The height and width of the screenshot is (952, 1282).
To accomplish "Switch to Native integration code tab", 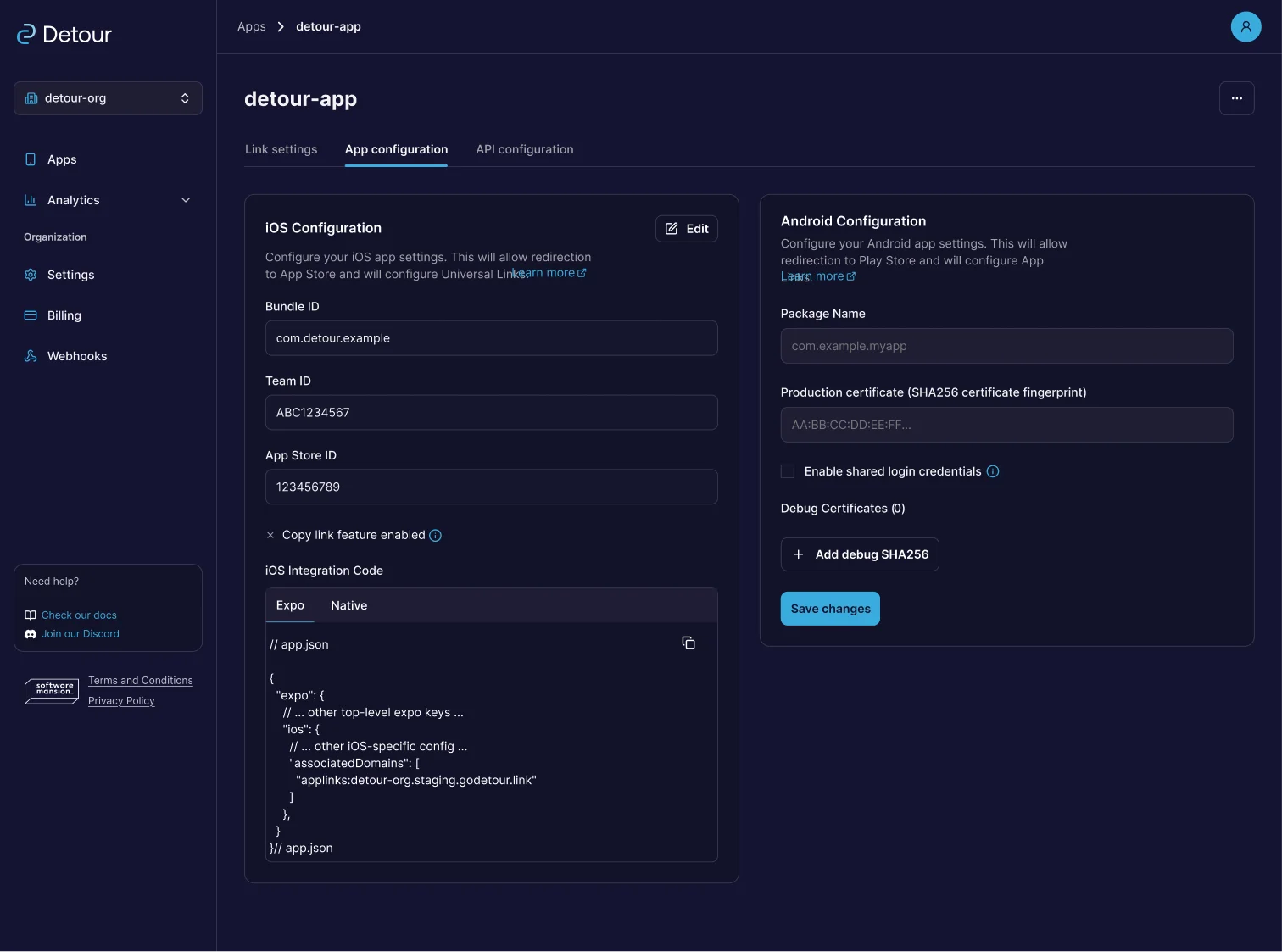I will point(348,605).
